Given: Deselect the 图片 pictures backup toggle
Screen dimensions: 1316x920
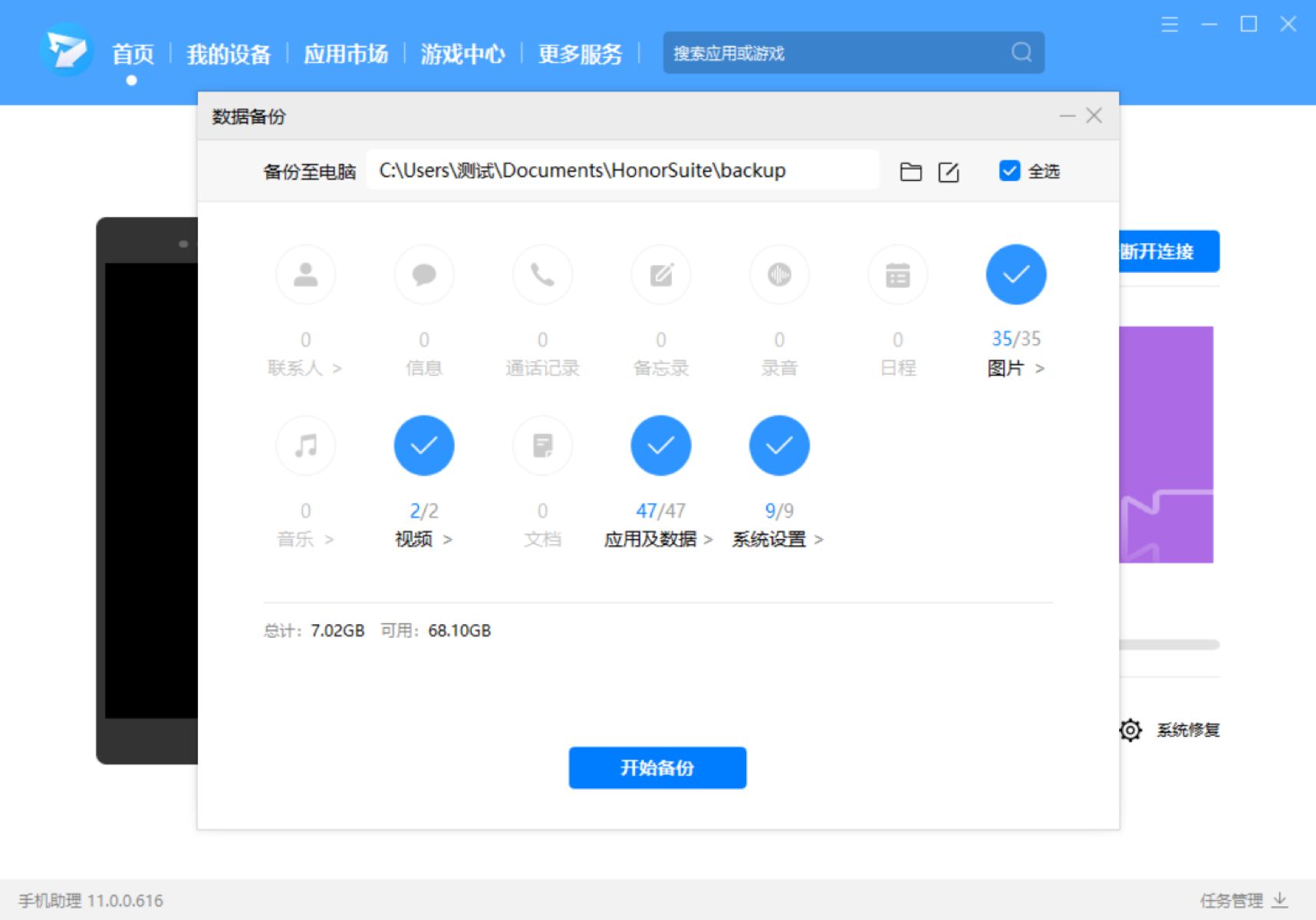Looking at the screenshot, I should tap(1015, 274).
